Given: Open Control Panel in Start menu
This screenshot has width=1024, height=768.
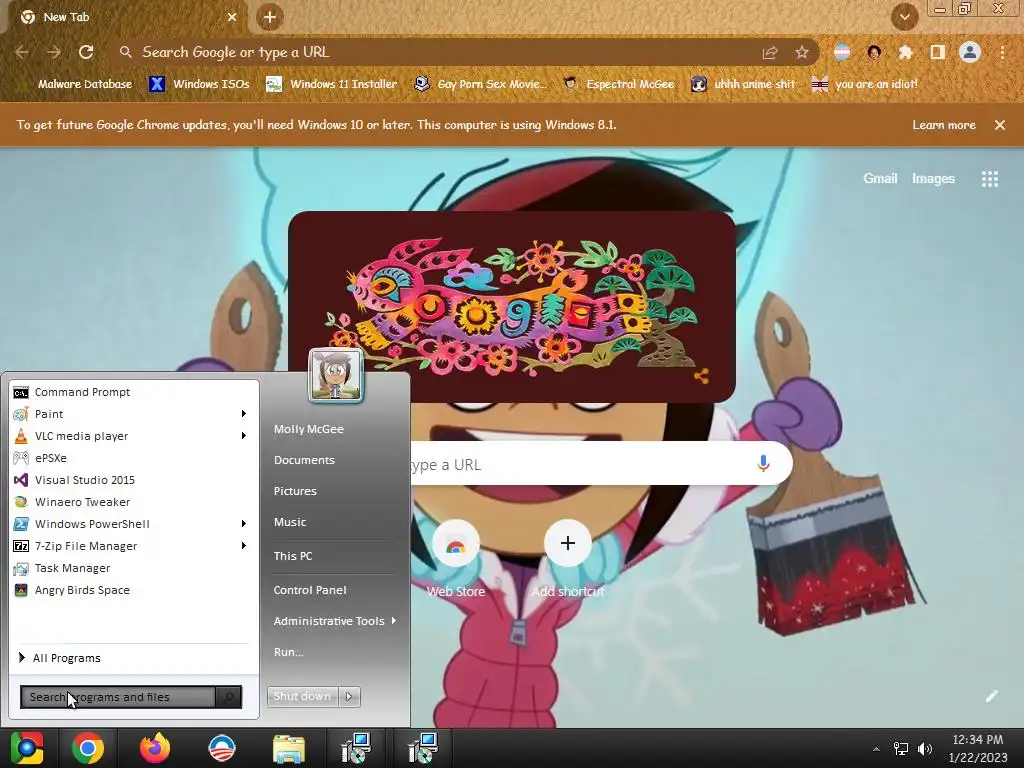Looking at the screenshot, I should click(x=310, y=590).
